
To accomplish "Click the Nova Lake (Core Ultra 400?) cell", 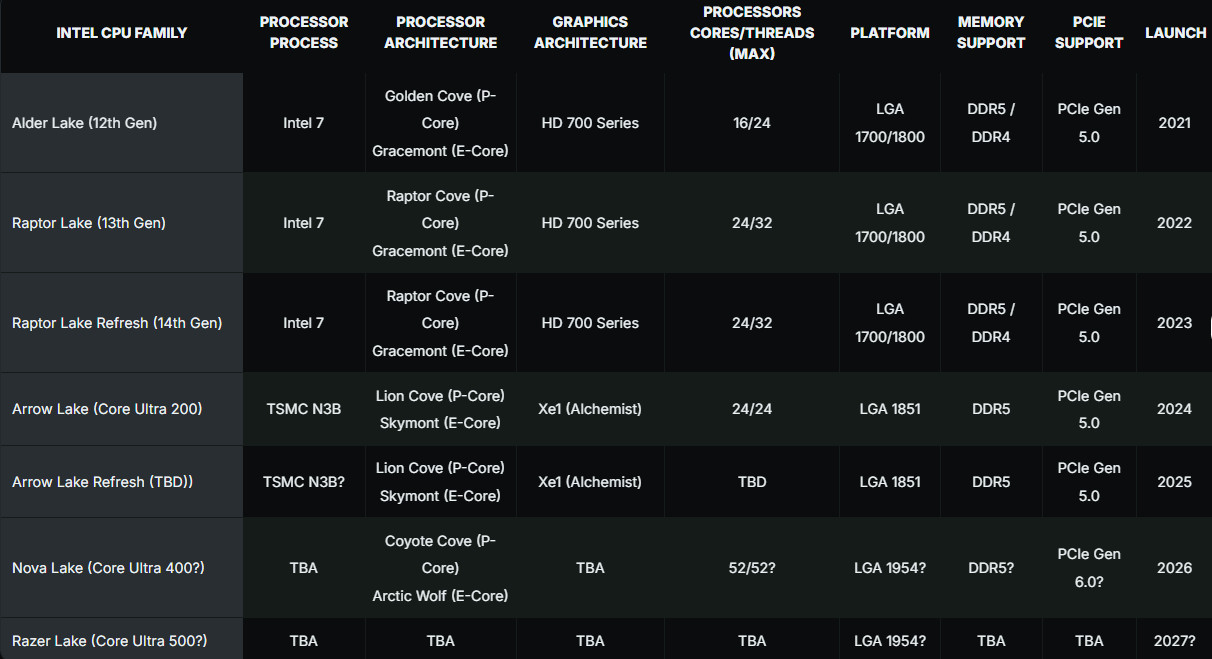I will click(108, 568).
